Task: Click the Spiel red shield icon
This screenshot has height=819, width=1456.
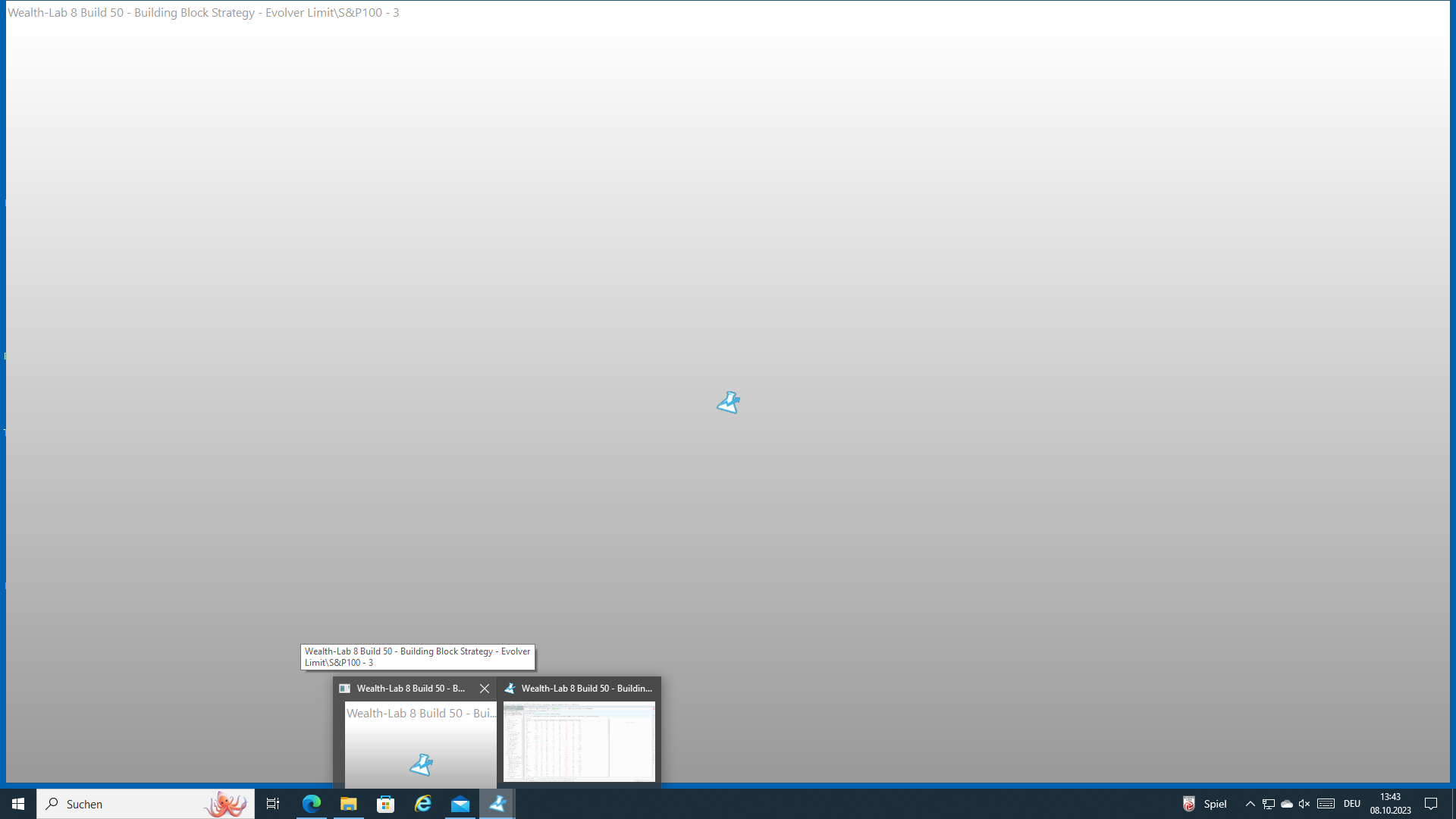Action: coord(1189,804)
